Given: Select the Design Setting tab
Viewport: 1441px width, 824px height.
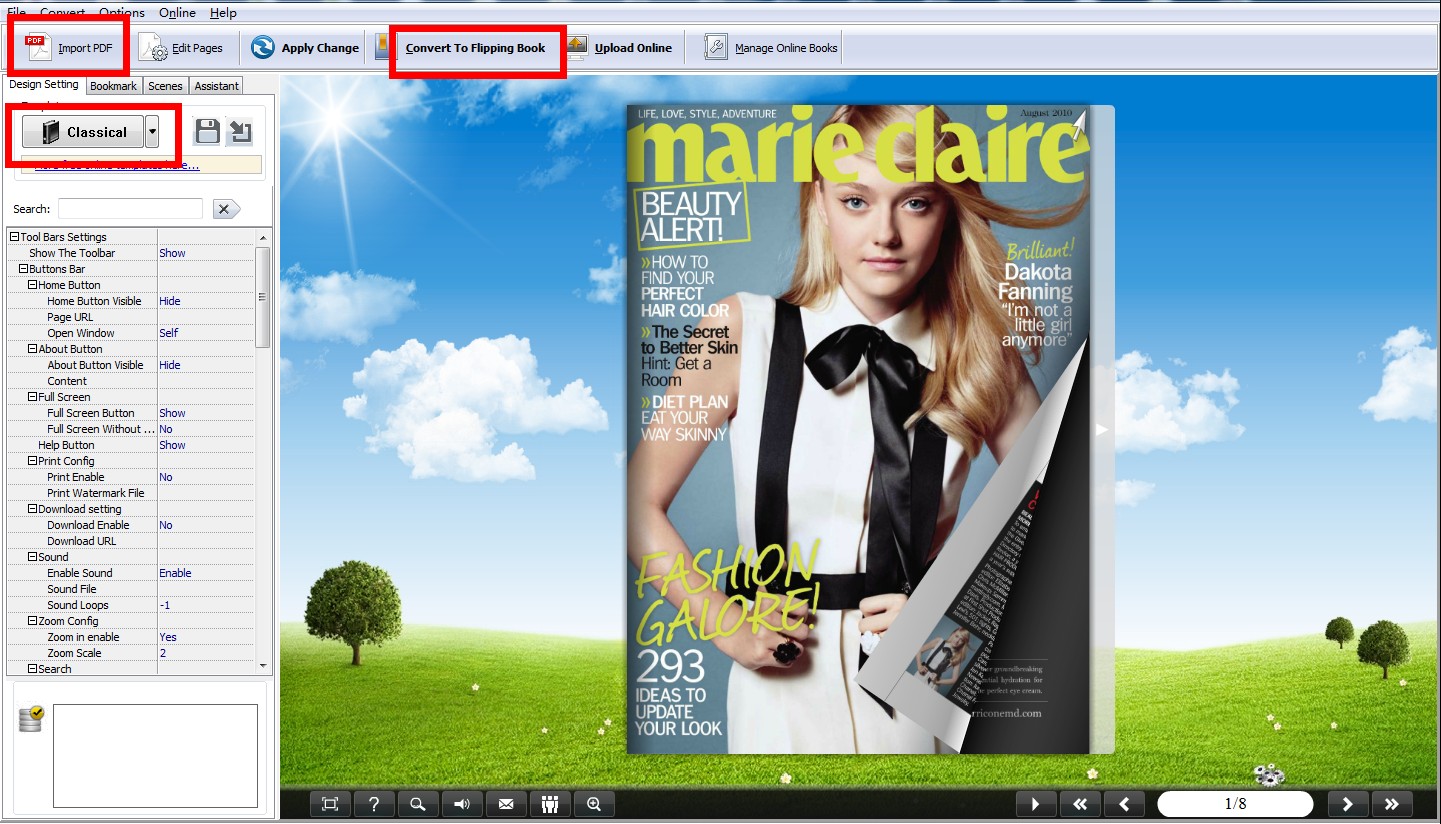Looking at the screenshot, I should [x=44, y=85].
